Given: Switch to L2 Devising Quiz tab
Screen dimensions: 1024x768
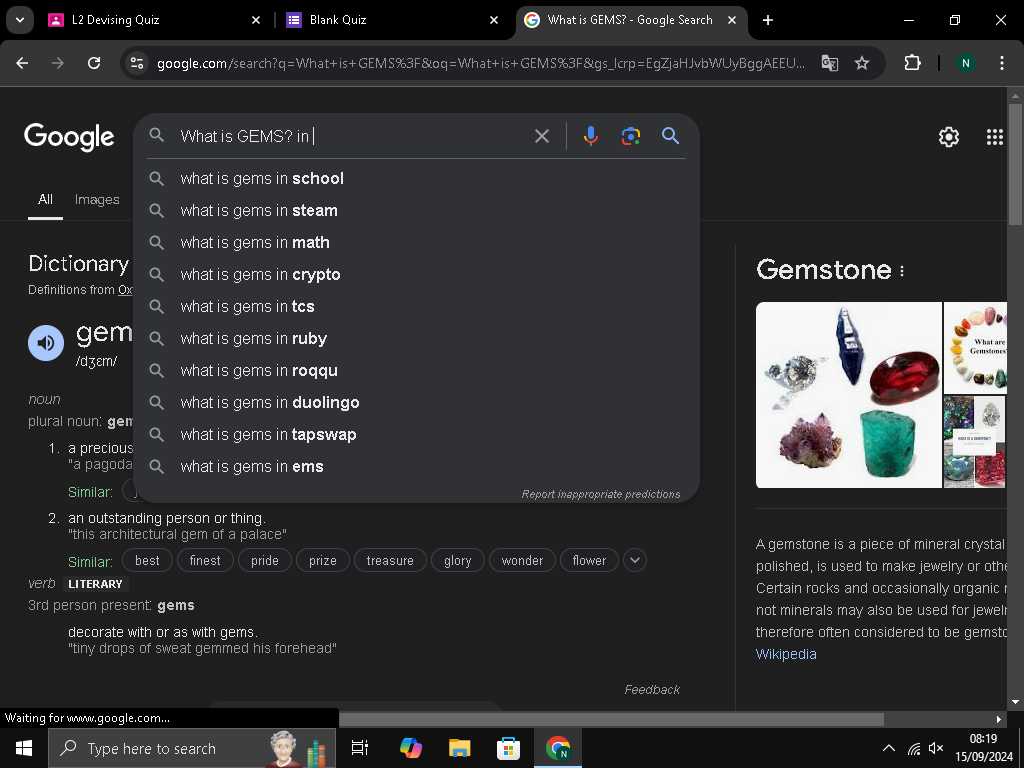Looking at the screenshot, I should pyautogui.click(x=154, y=20).
